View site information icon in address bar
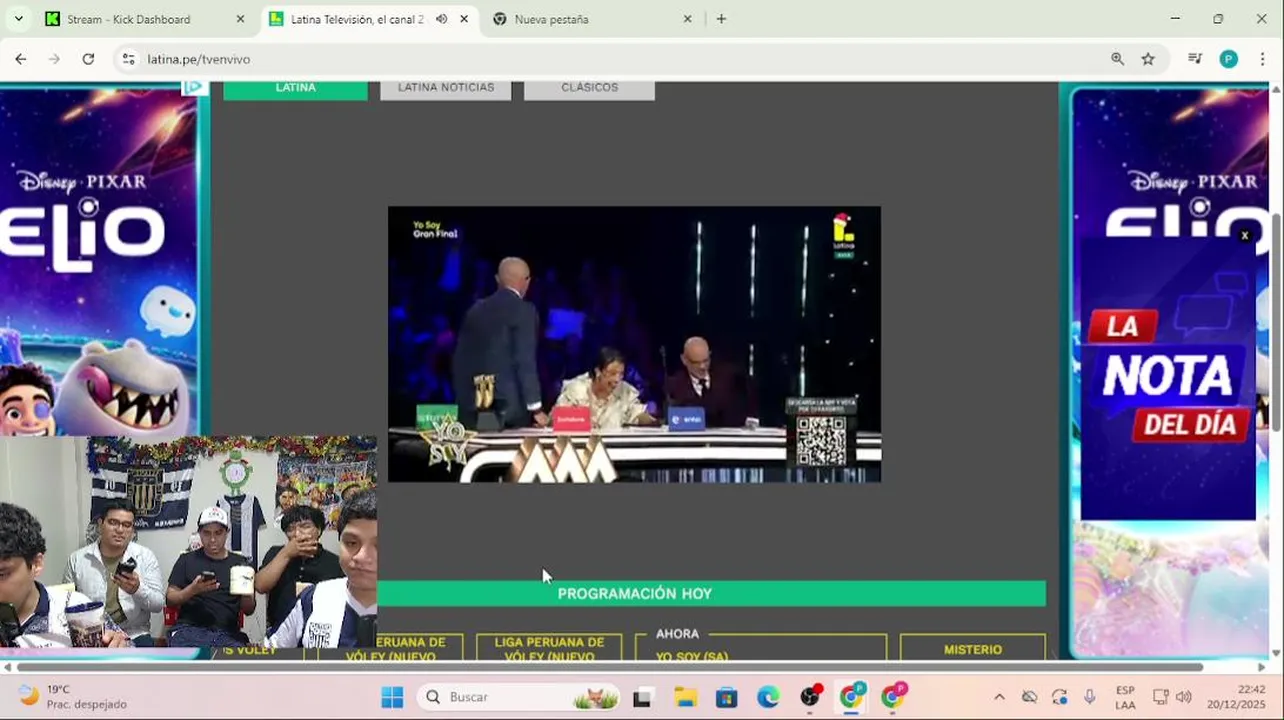Image resolution: width=1284 pixels, height=720 pixels. pos(128,59)
